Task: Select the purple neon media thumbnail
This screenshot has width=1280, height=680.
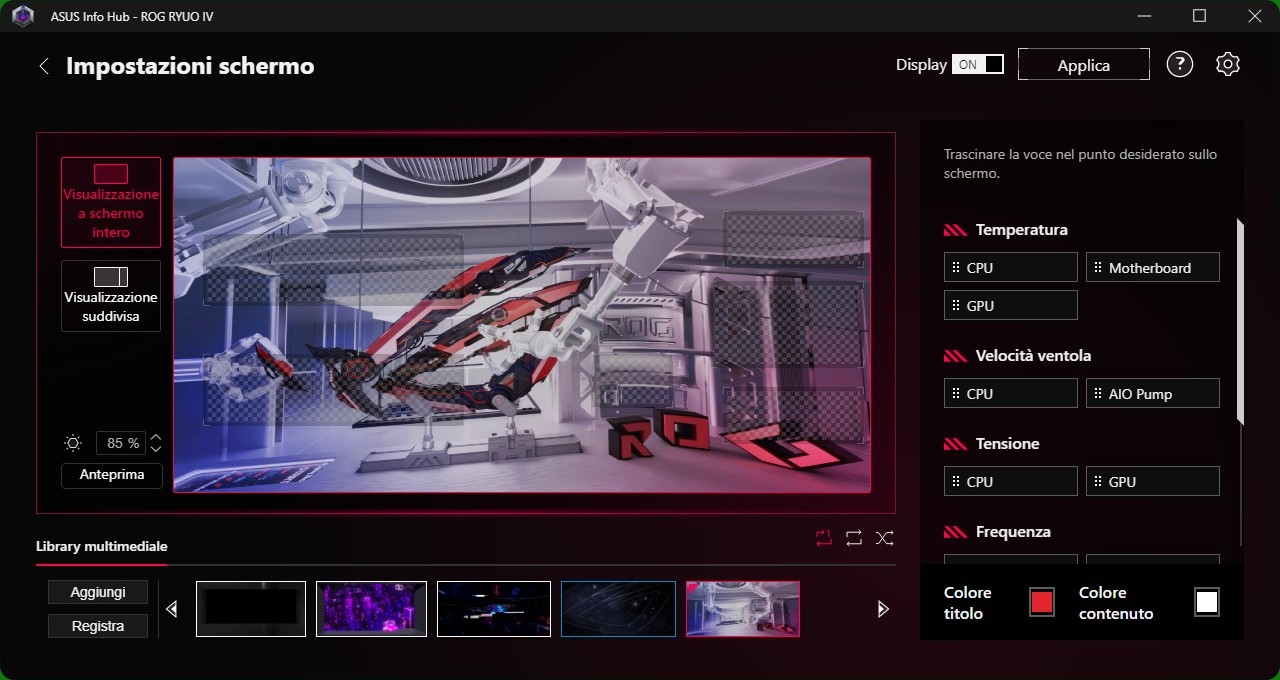Action: pyautogui.click(x=371, y=609)
